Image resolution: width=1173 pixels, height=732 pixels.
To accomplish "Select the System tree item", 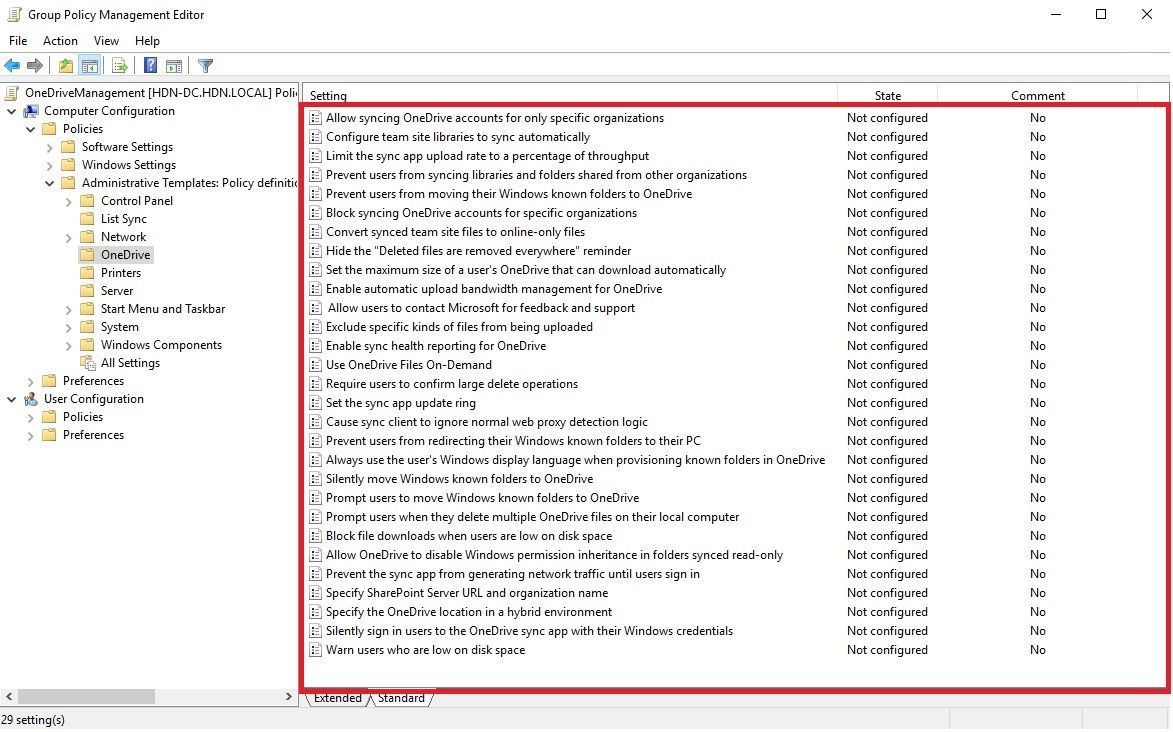I will (120, 327).
